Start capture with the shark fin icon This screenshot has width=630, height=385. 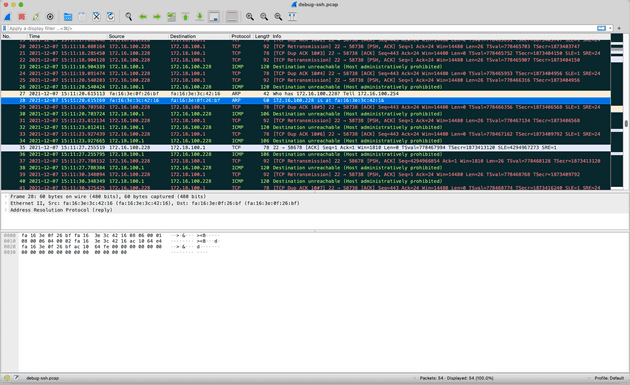[8, 17]
